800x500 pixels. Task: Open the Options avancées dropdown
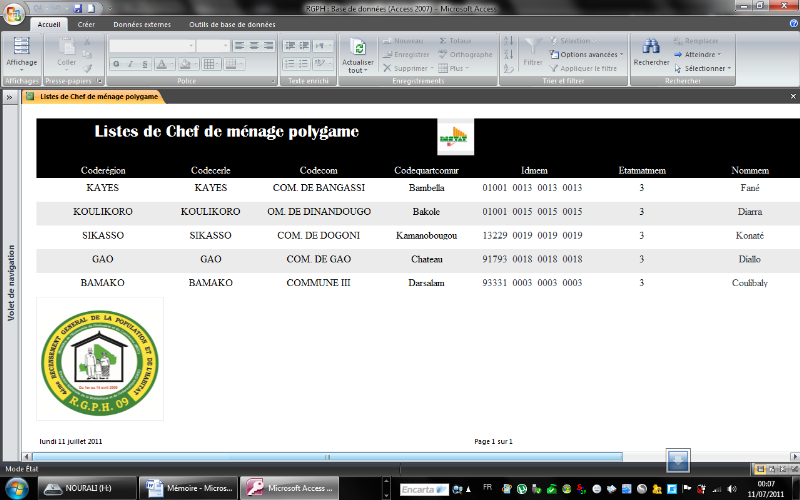coord(586,55)
